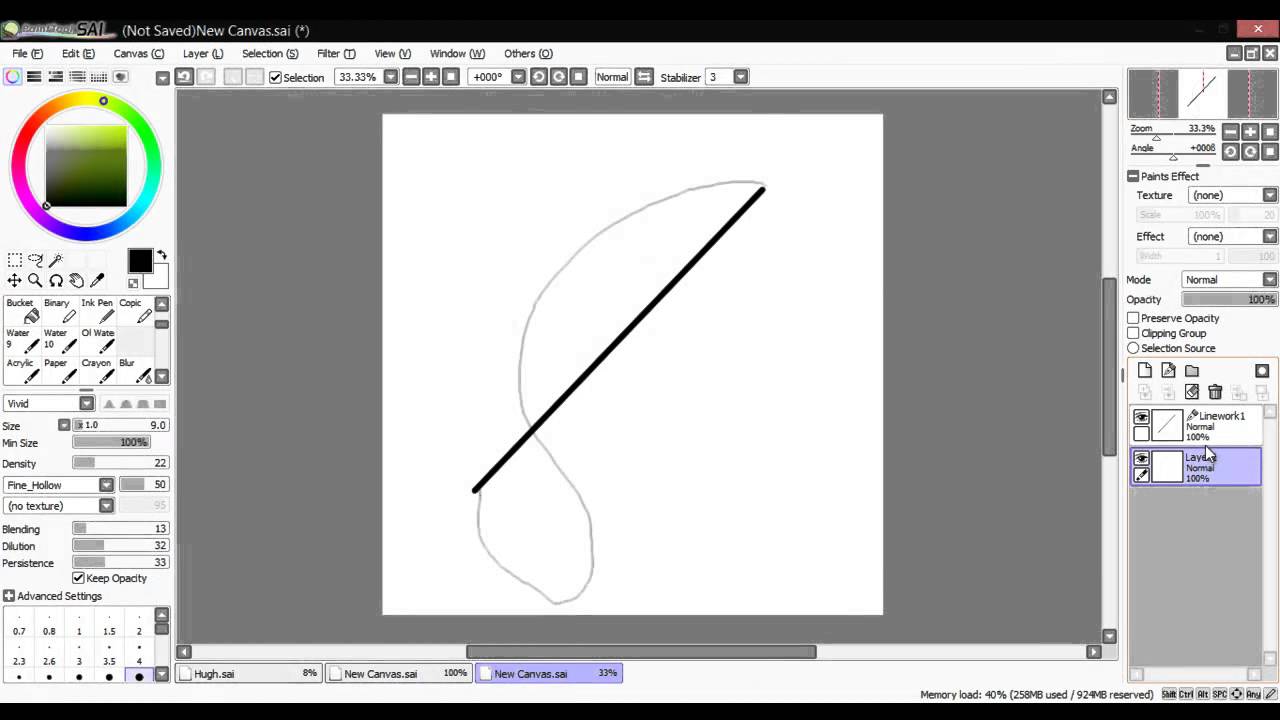Viewport: 1280px width, 720px height.
Task: Select the Eyedropper color picker tool
Action: click(x=97, y=281)
